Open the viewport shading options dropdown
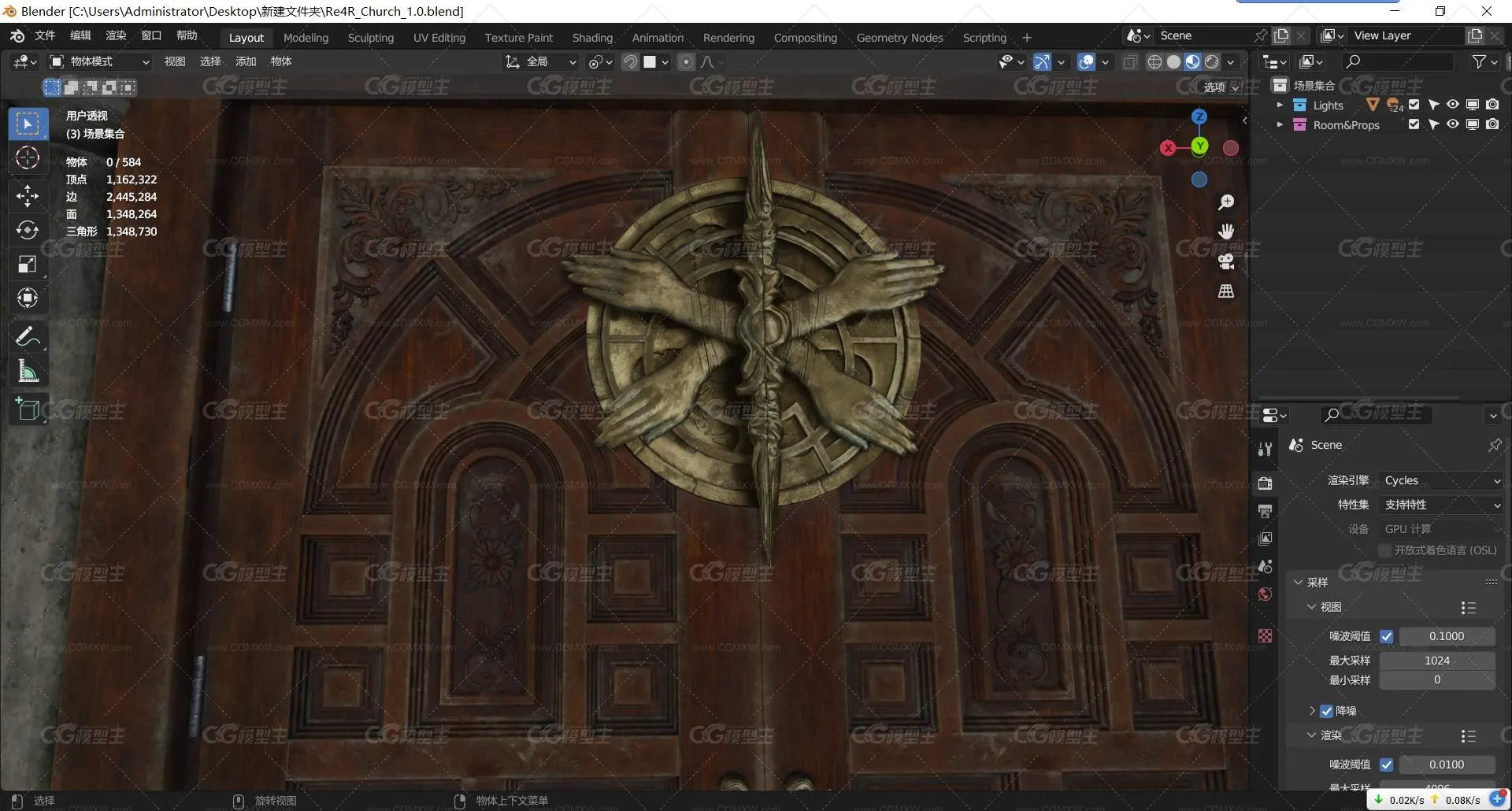 click(x=1230, y=61)
